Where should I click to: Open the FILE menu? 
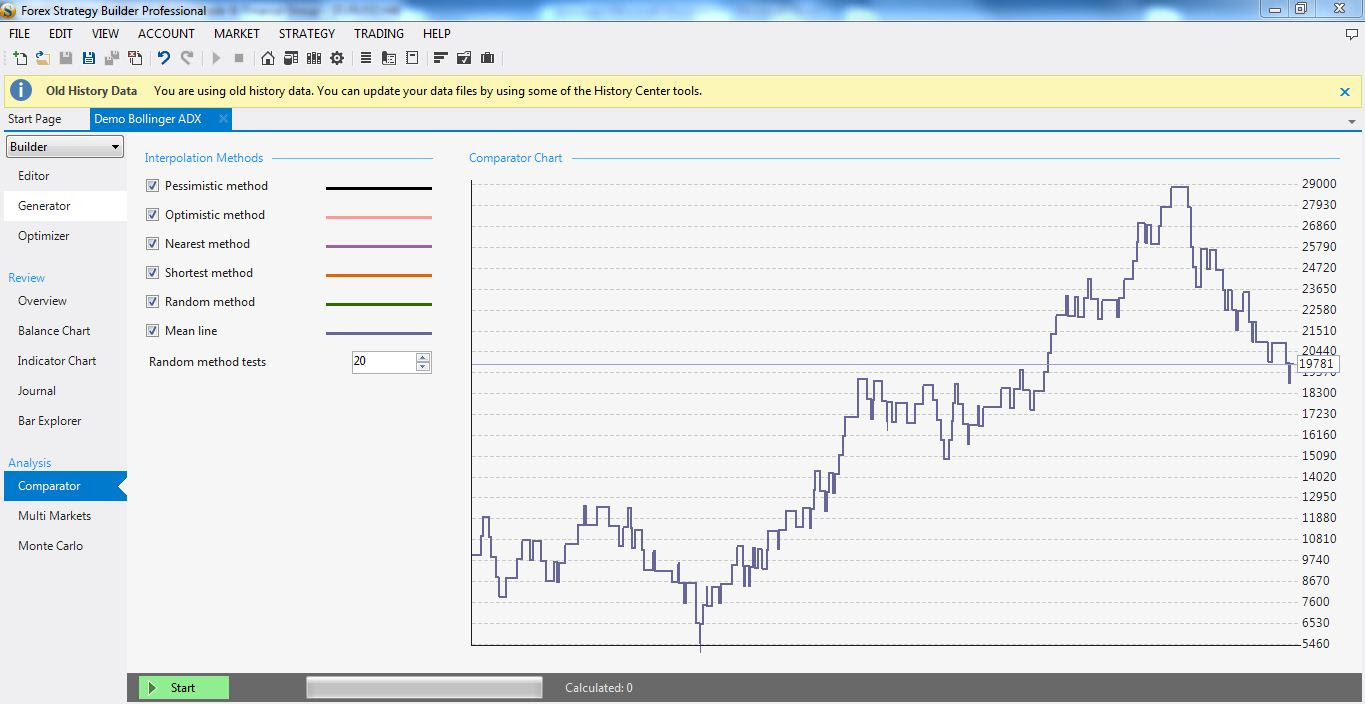tap(19, 34)
